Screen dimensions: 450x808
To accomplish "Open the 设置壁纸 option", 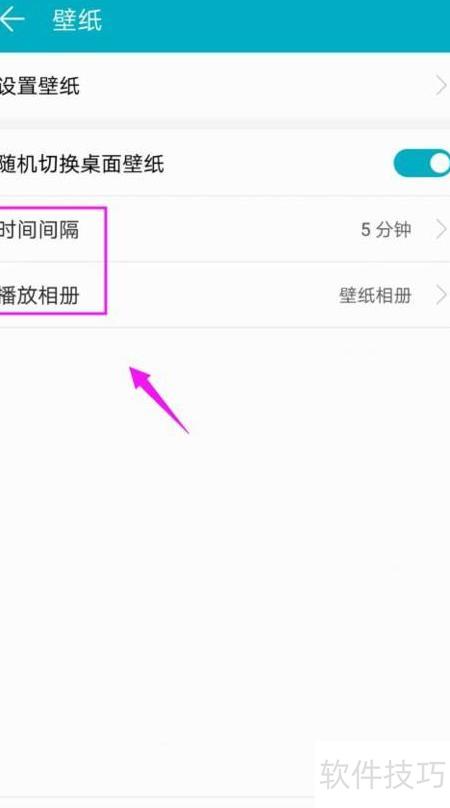I will (x=225, y=86).
